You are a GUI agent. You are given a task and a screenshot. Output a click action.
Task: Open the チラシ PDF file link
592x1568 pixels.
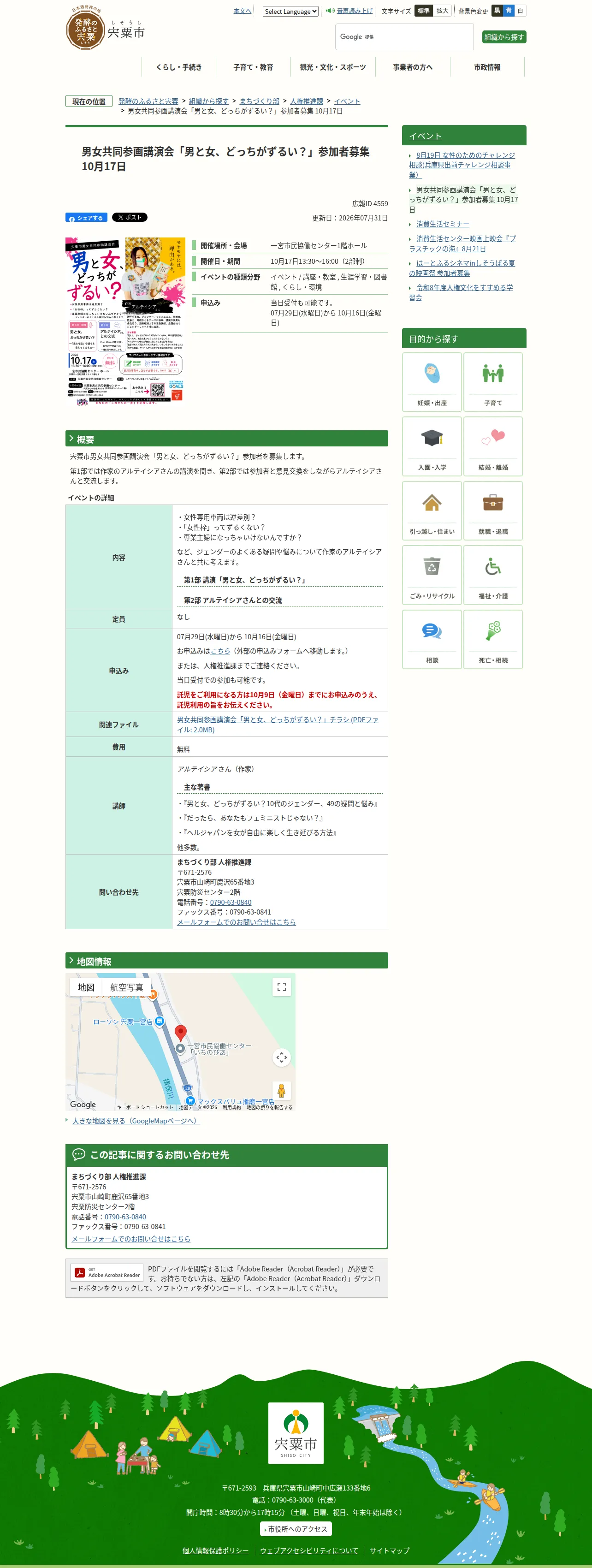(x=278, y=725)
